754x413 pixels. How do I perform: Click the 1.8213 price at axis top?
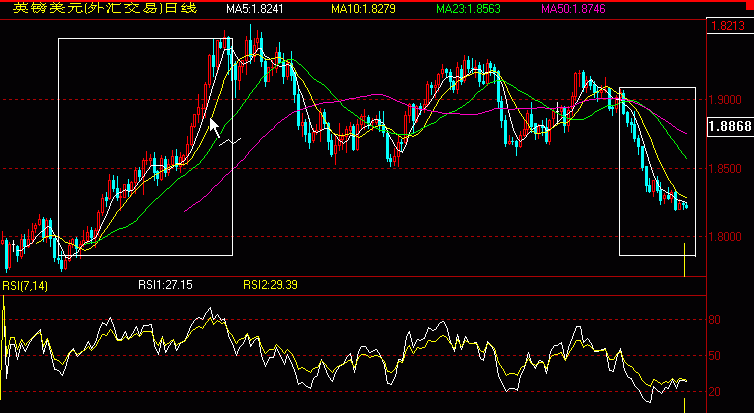728,26
